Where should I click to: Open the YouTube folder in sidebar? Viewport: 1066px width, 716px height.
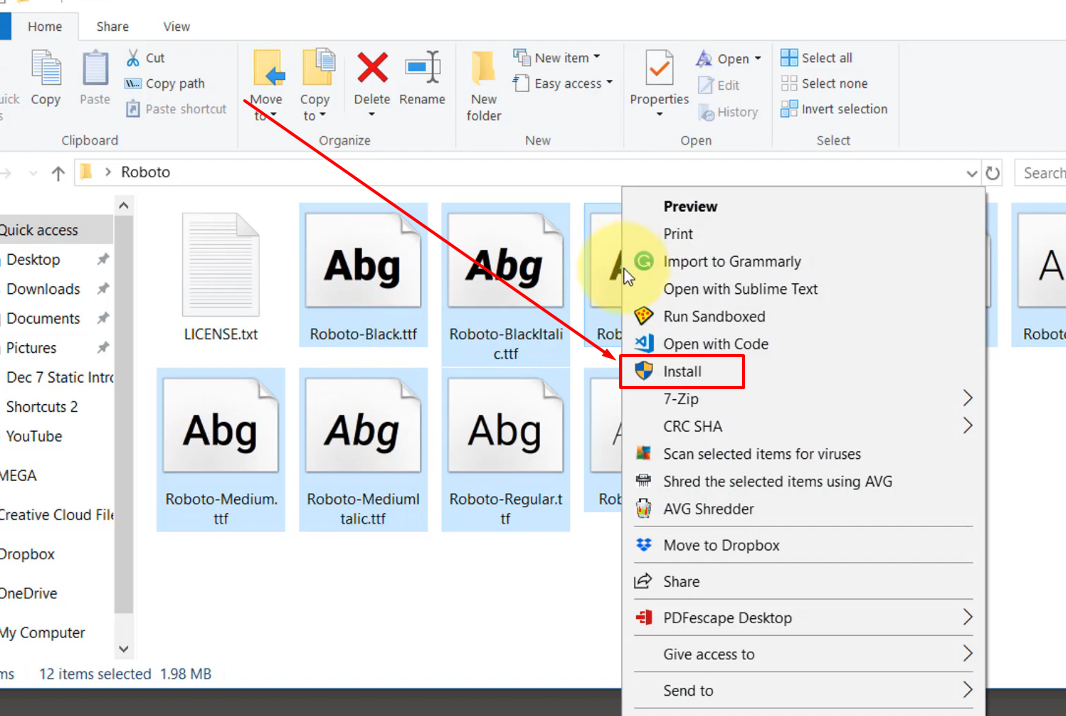(34, 437)
